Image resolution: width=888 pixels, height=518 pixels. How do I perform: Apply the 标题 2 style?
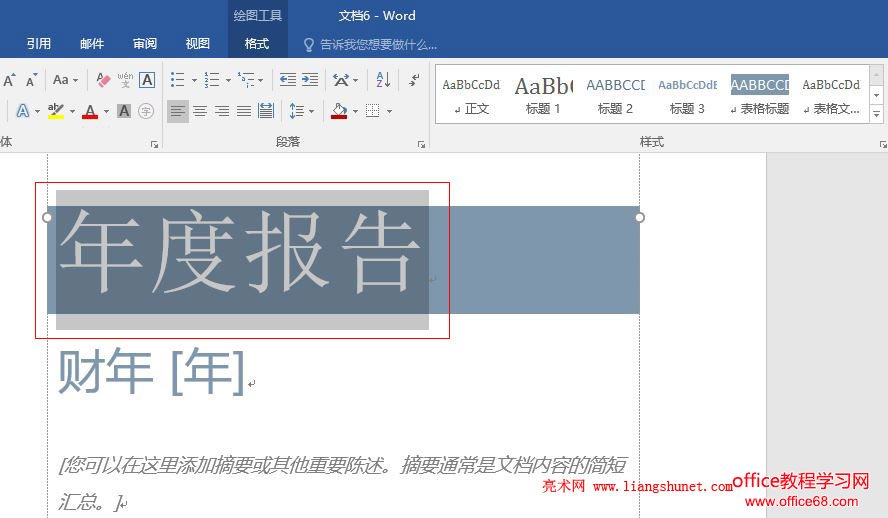point(615,95)
